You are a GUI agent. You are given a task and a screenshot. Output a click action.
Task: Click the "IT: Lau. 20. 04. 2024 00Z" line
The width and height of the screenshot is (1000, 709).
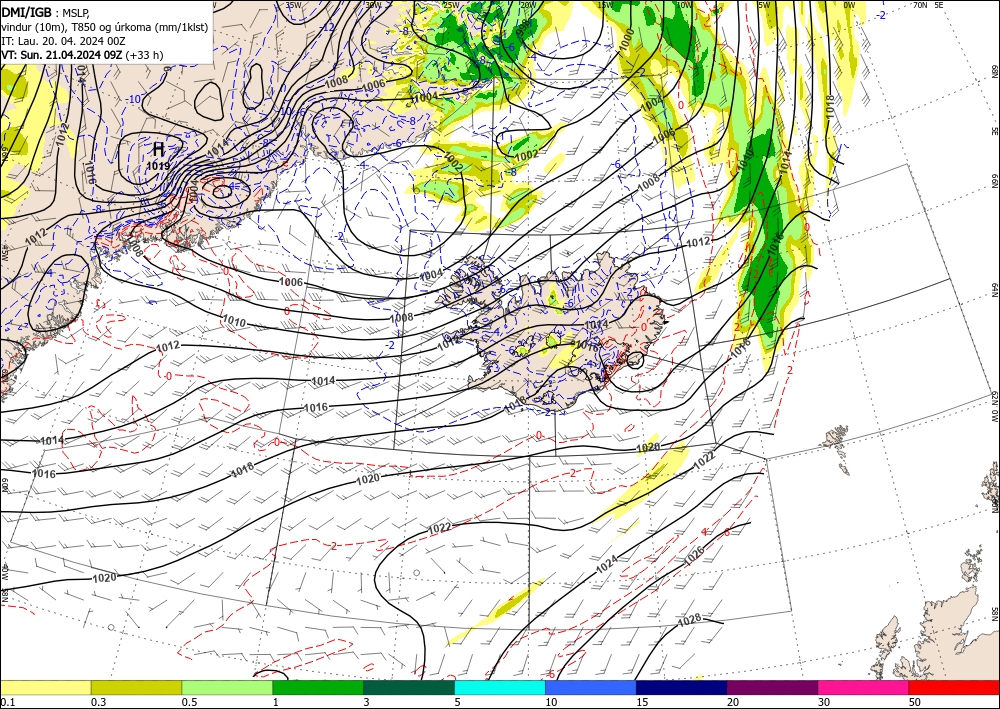coord(63,41)
